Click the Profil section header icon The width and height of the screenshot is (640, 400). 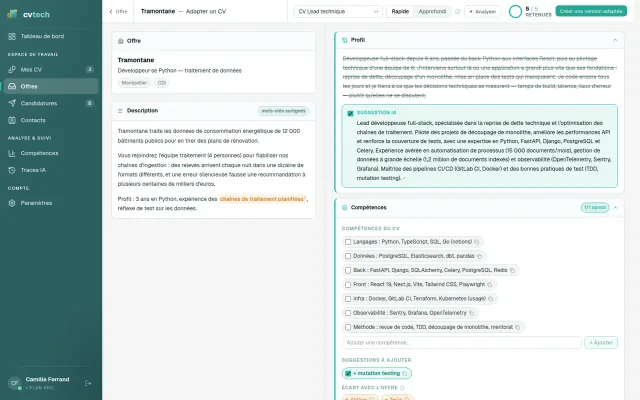point(344,40)
